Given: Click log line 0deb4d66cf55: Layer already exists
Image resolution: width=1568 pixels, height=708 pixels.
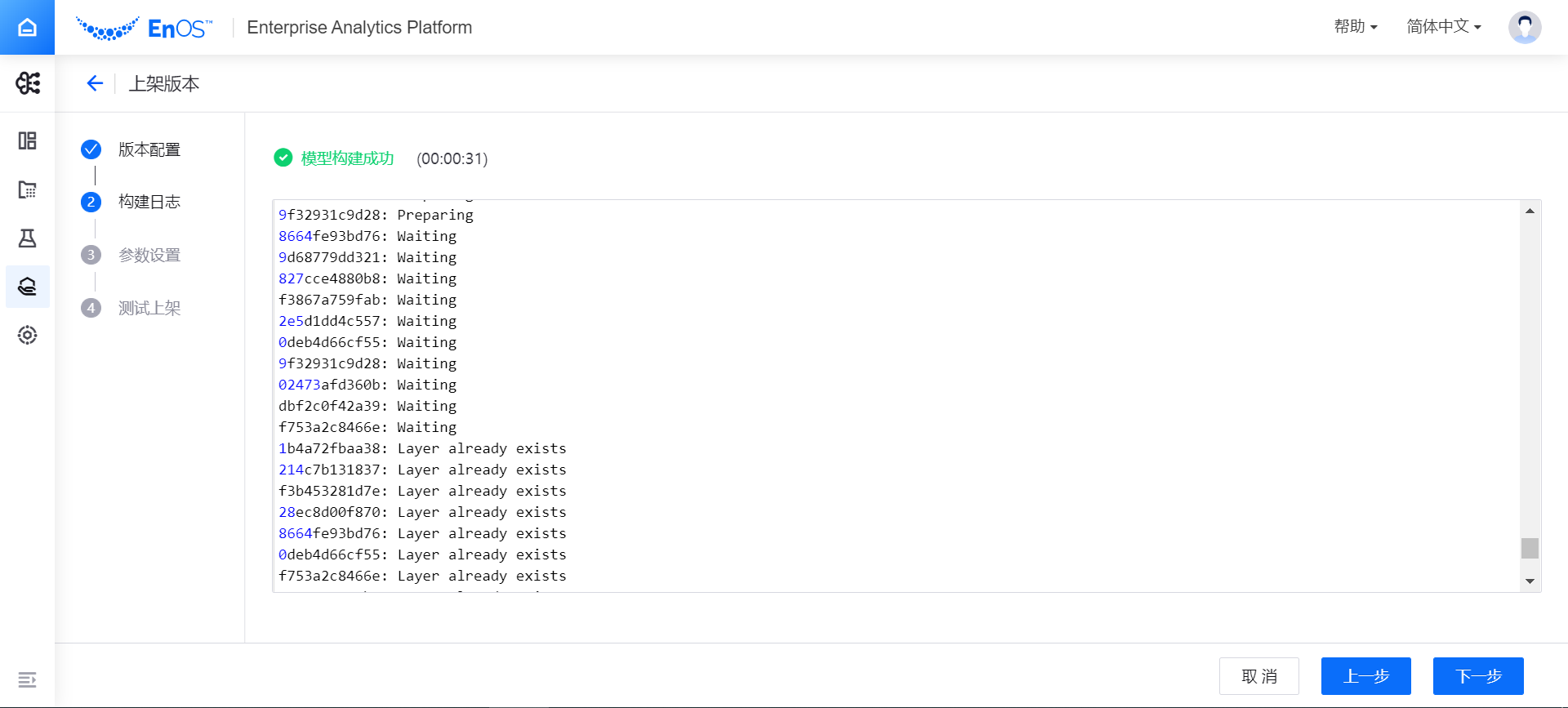Looking at the screenshot, I should pyautogui.click(x=422, y=554).
